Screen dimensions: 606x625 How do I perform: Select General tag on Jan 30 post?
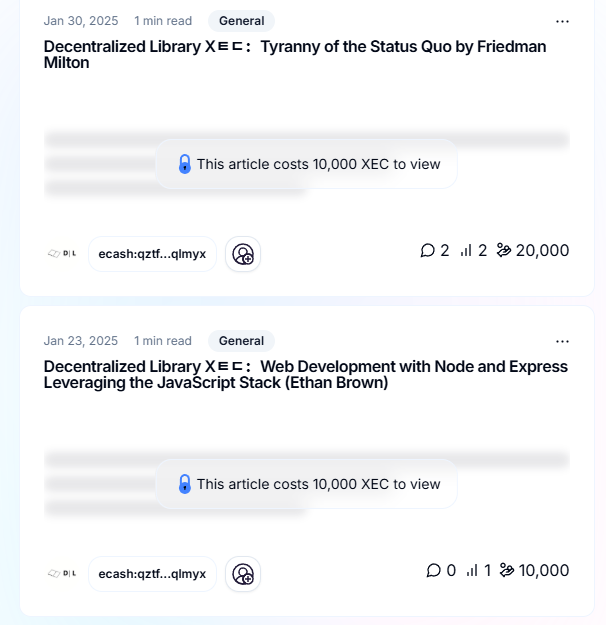click(x=241, y=21)
